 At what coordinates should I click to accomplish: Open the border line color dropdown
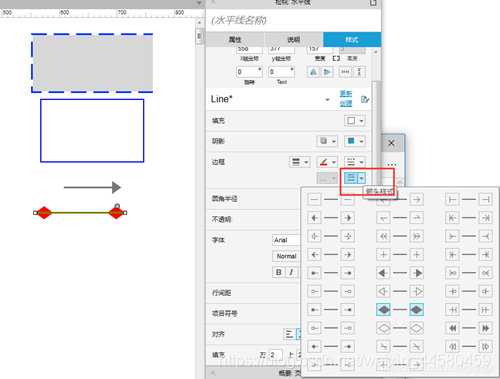(327, 162)
